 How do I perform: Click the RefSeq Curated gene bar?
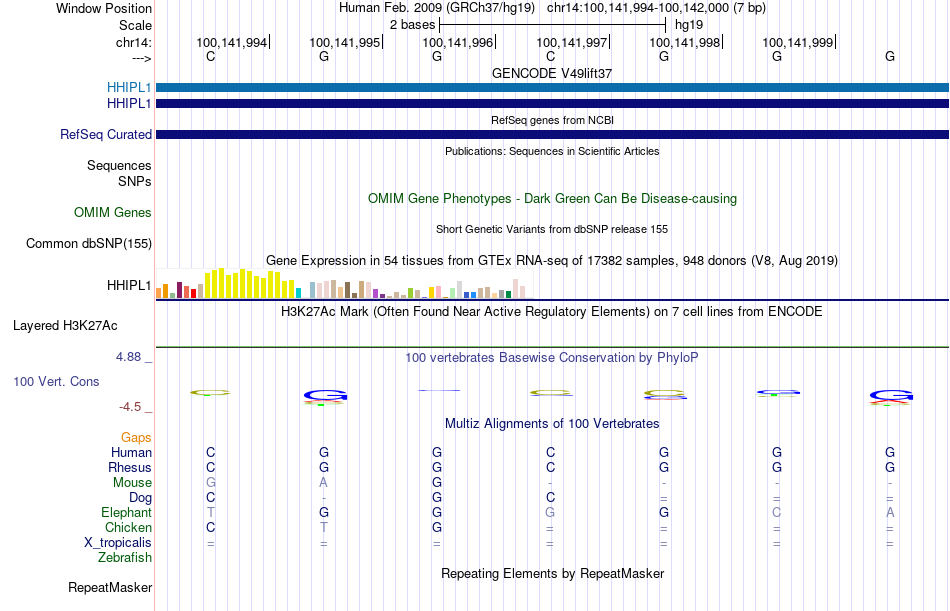pos(553,135)
